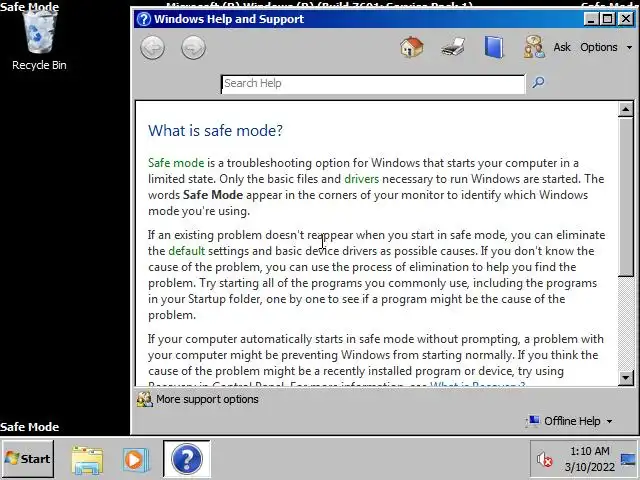Open the drivers glossary link
Viewport: 640px width, 480px height.
(x=361, y=179)
